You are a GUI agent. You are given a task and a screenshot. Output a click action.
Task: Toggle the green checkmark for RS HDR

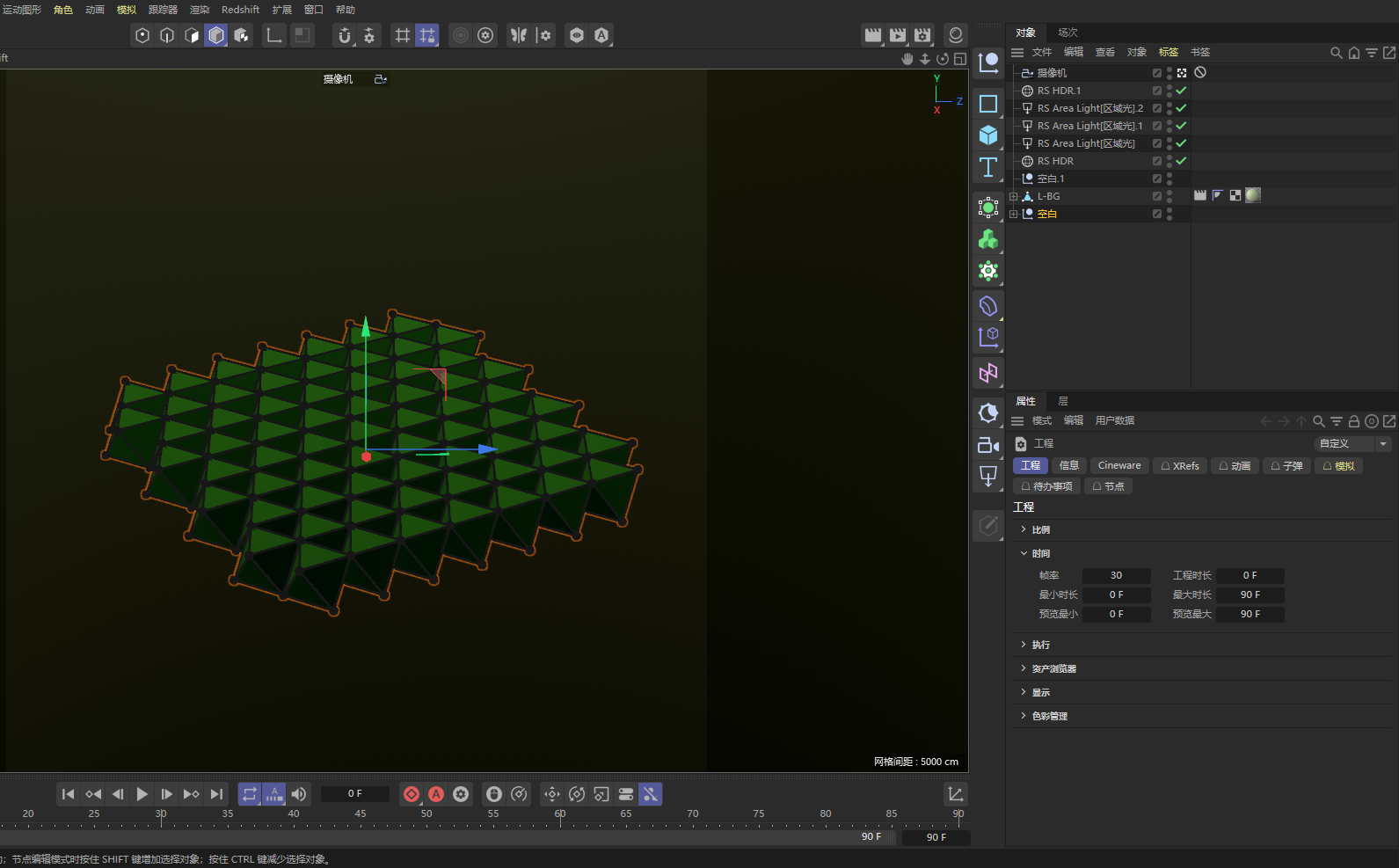[x=1181, y=161]
